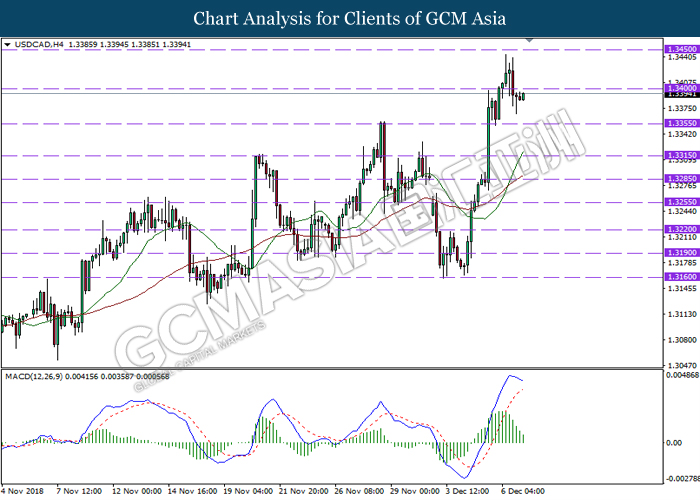
Task: Click the dropdown triangle beside USDCAD,H4
Action: point(7,45)
